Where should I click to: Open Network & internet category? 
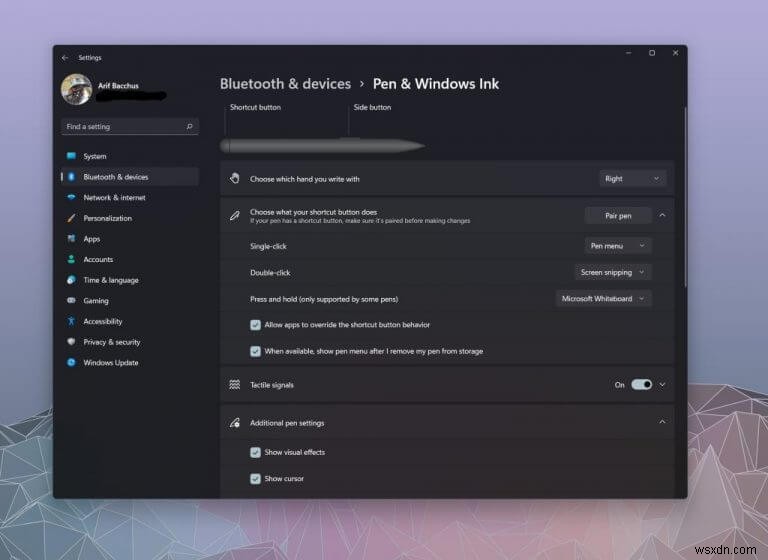[x=130, y=197]
